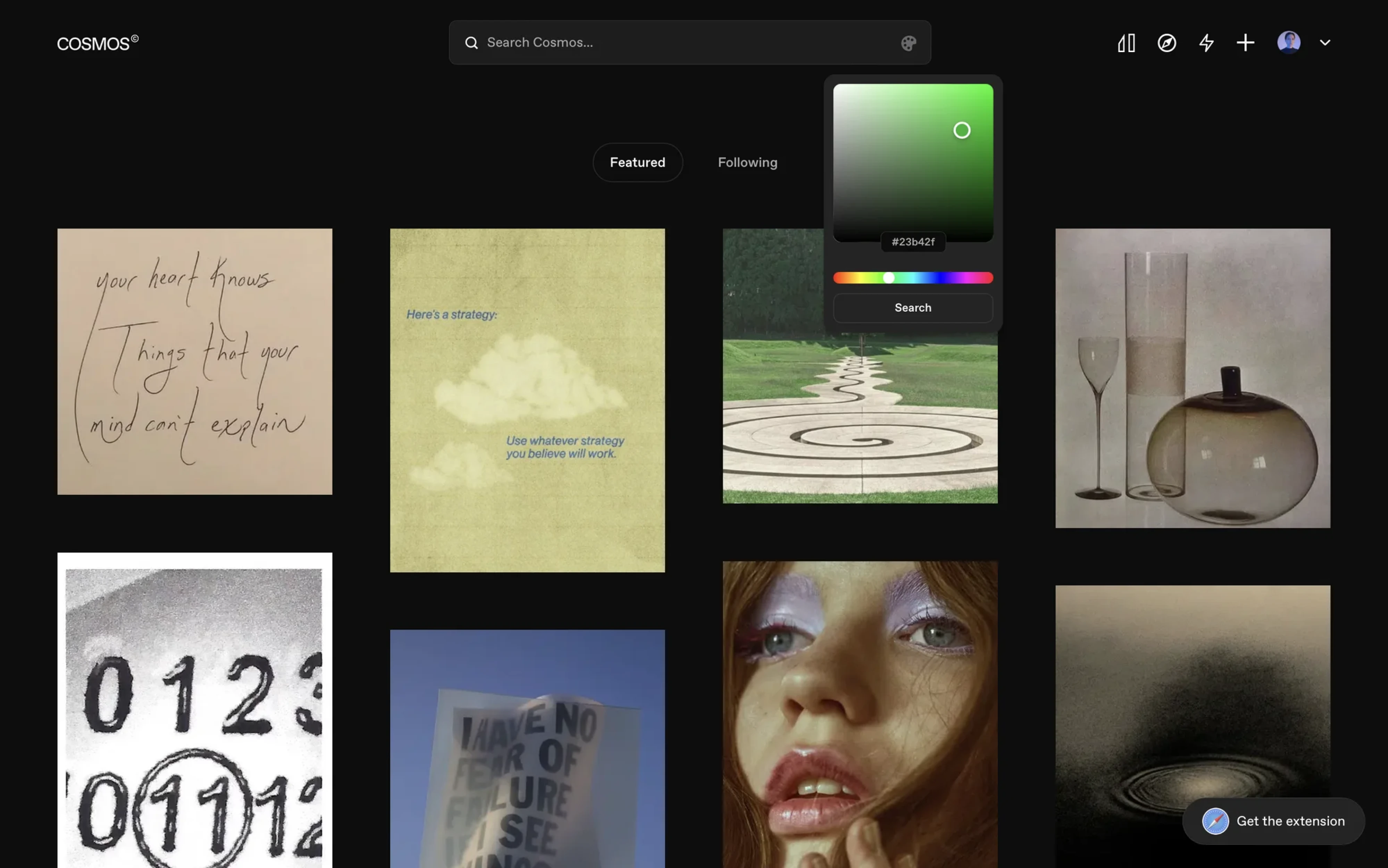Open the portrait with purple eyeshadow

[860, 715]
